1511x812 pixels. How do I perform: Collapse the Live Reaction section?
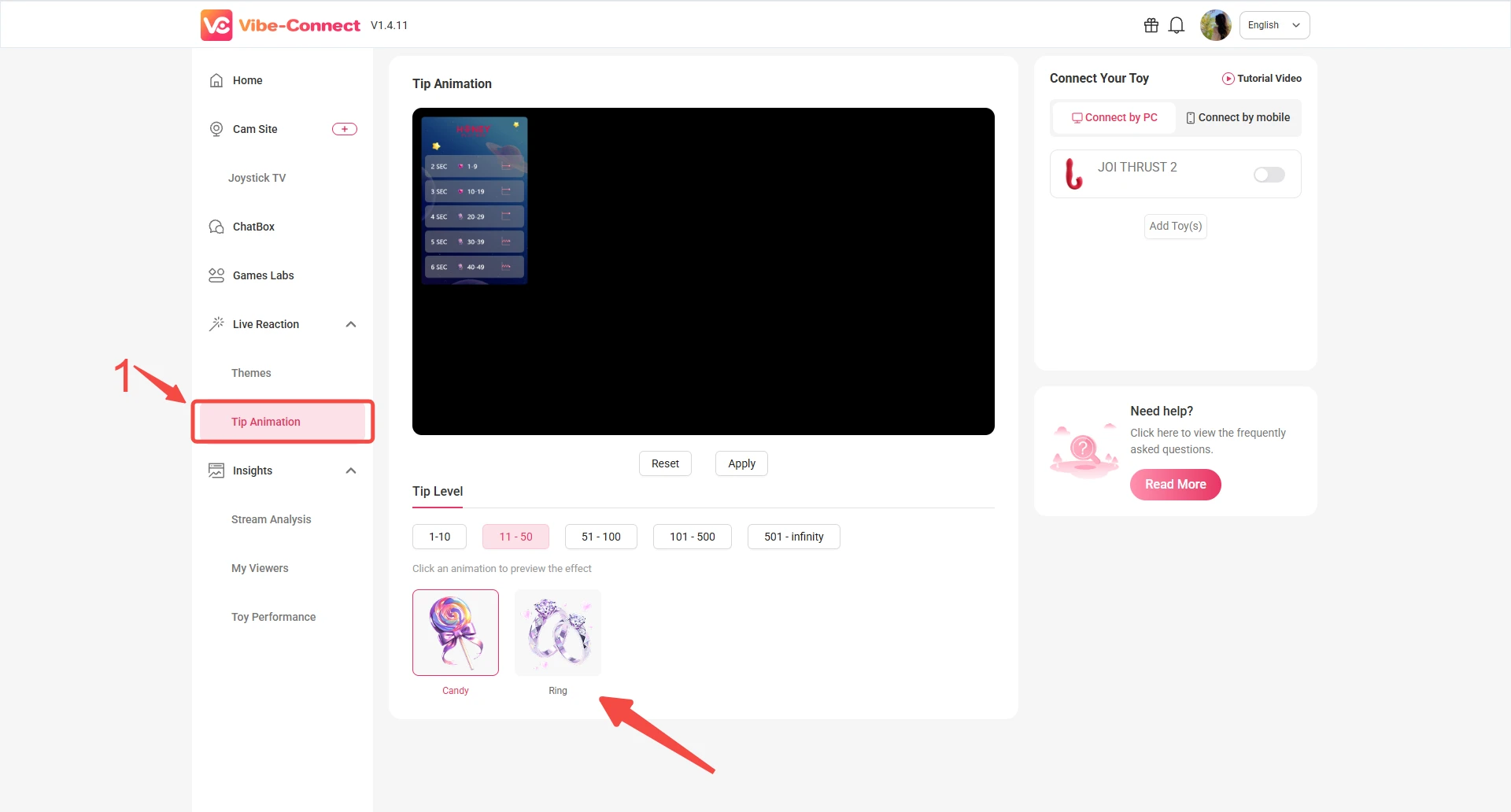click(x=351, y=324)
